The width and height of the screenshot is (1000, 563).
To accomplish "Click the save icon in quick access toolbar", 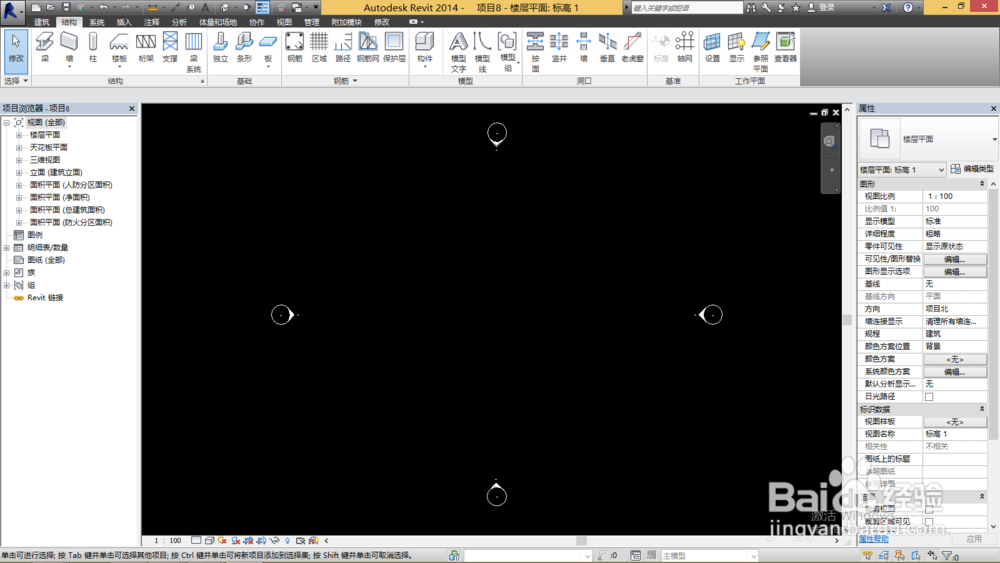I will pyautogui.click(x=66, y=8).
